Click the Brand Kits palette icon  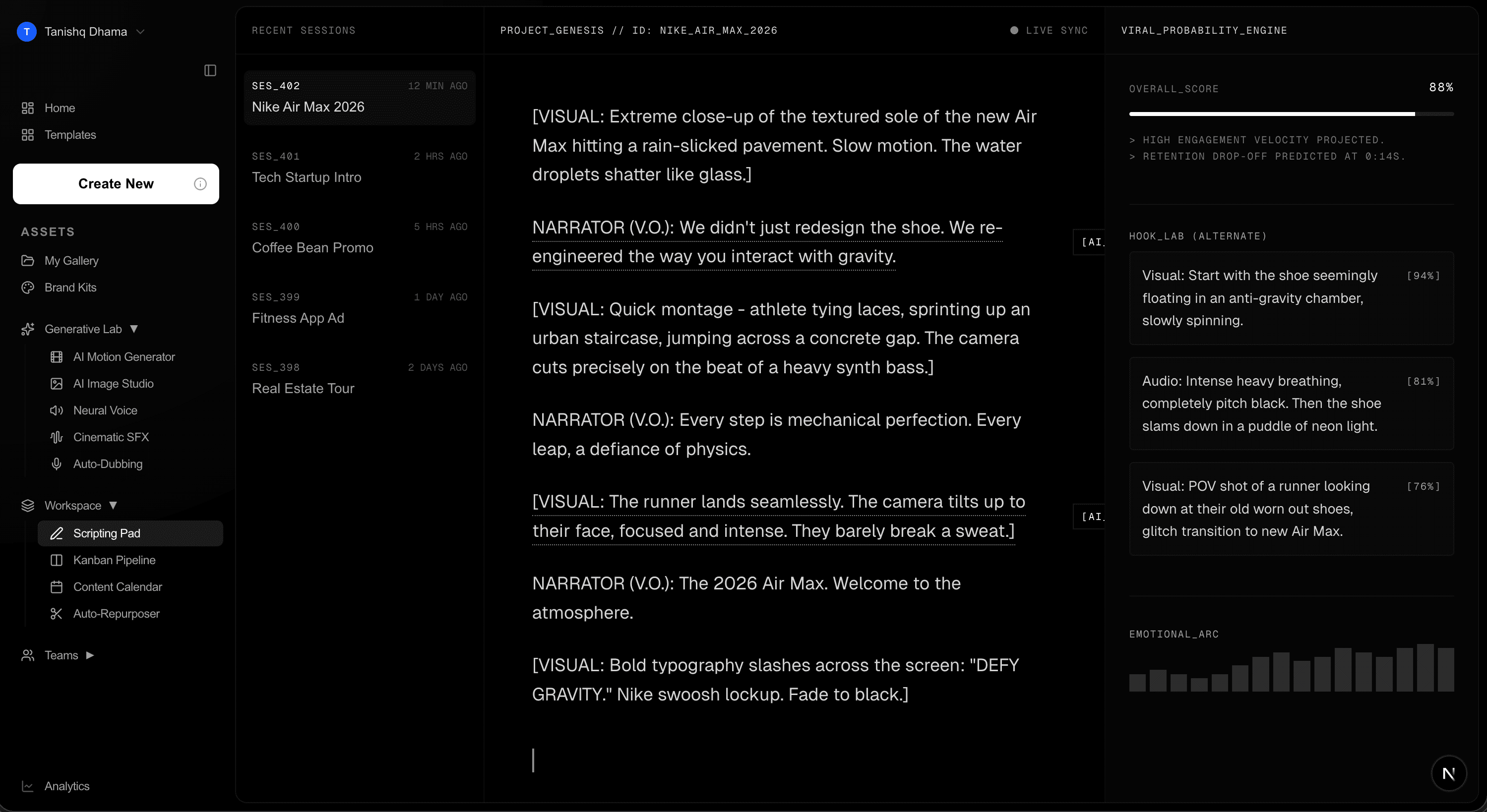(x=28, y=288)
